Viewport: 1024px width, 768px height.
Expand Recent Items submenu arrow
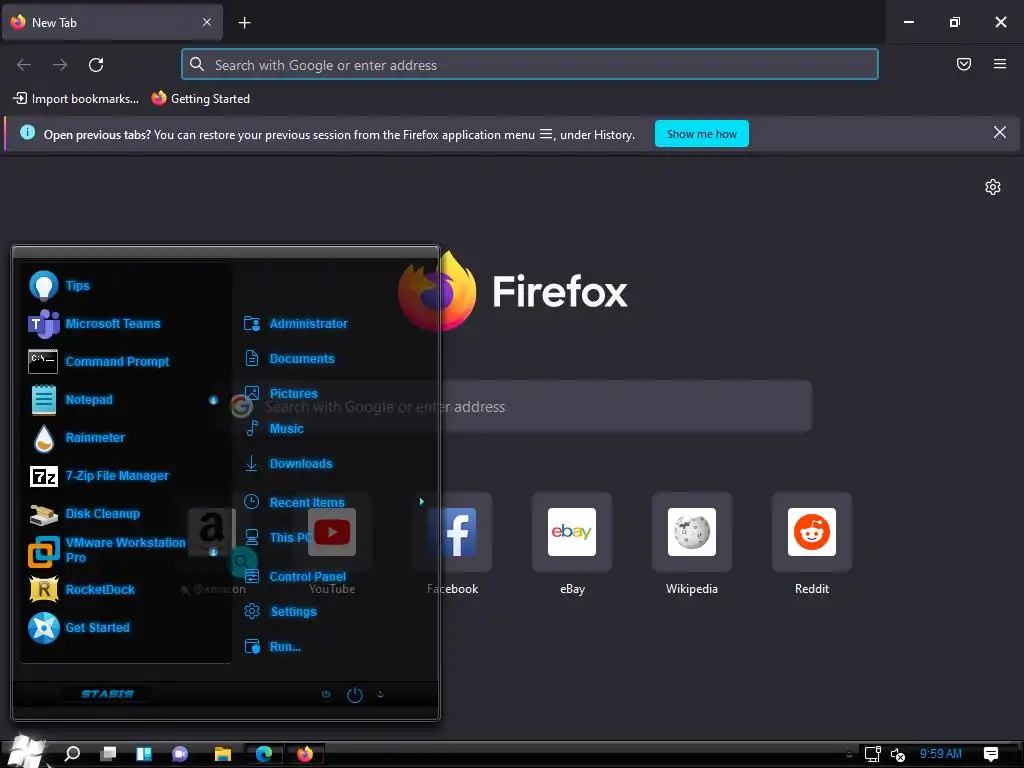[421, 502]
